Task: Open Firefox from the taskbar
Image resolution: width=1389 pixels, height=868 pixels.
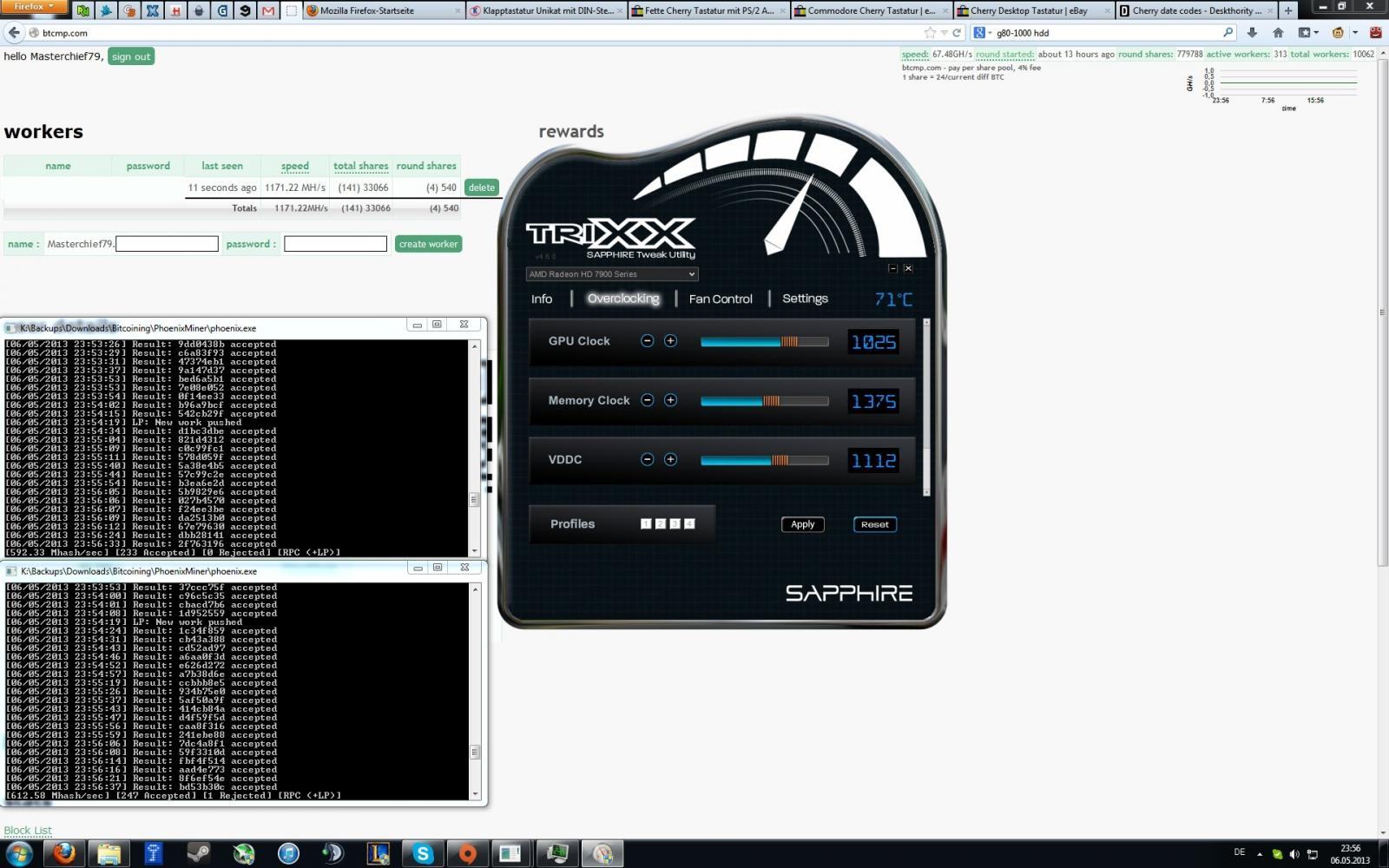Action: (63, 853)
